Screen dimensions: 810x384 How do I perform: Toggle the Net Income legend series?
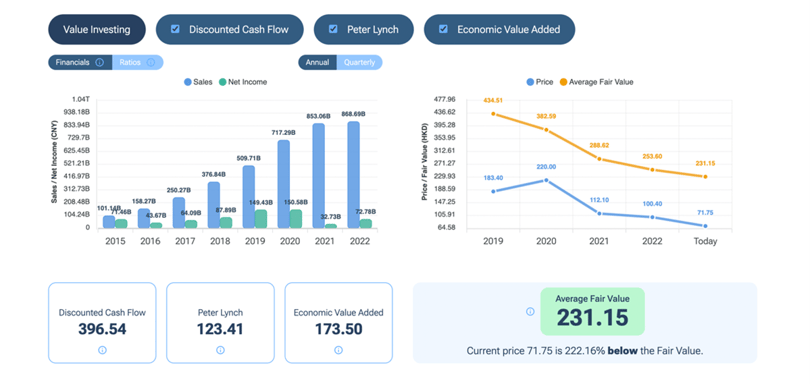click(243, 82)
